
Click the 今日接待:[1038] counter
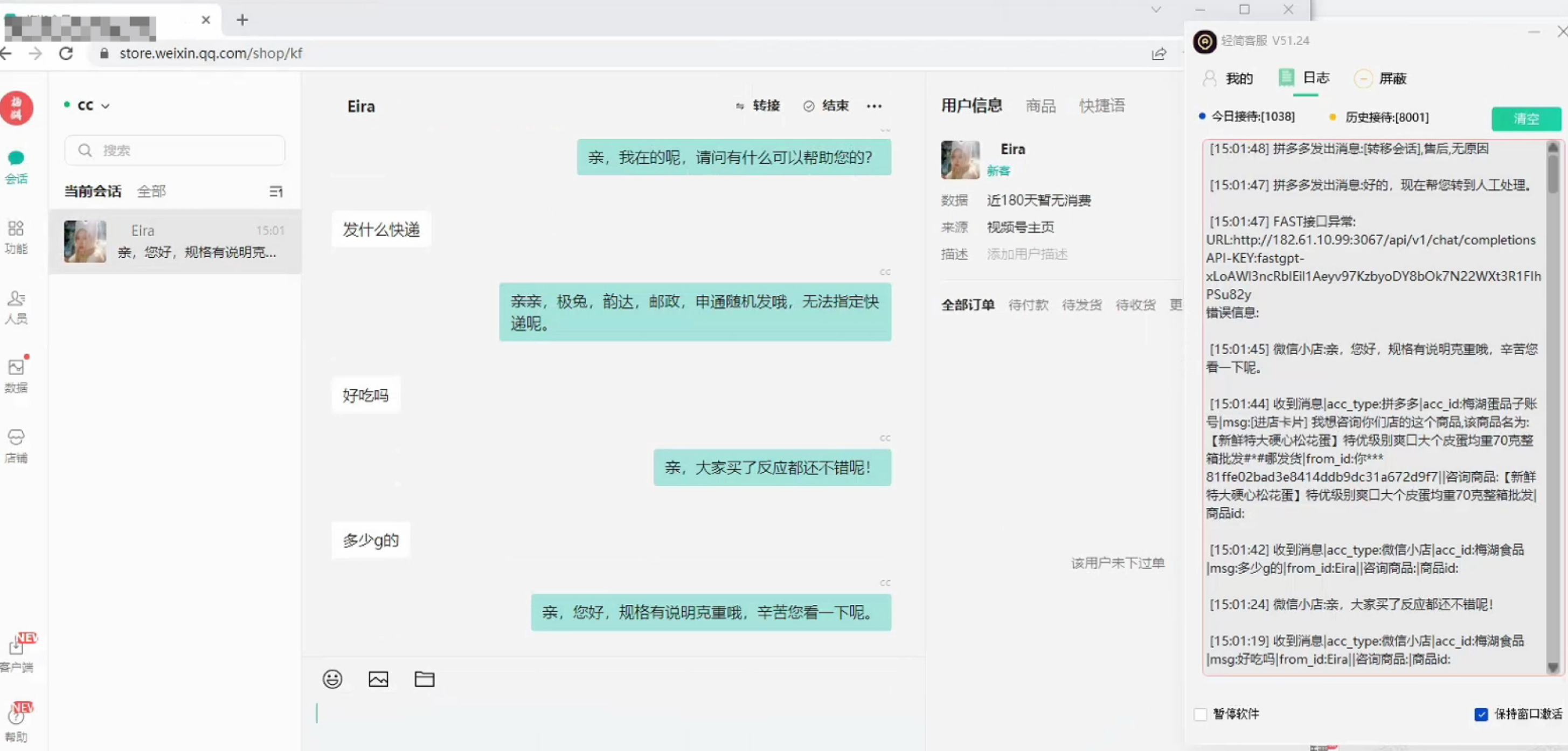coord(1247,116)
